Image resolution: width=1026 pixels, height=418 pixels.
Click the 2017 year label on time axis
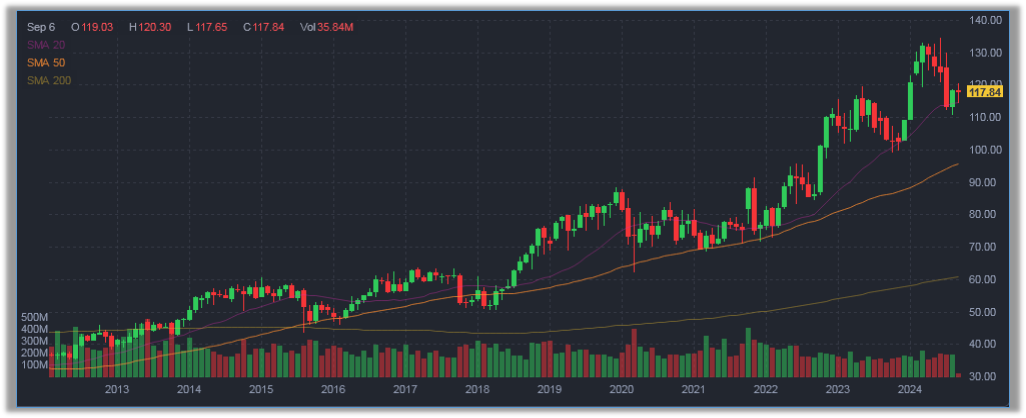(405, 391)
